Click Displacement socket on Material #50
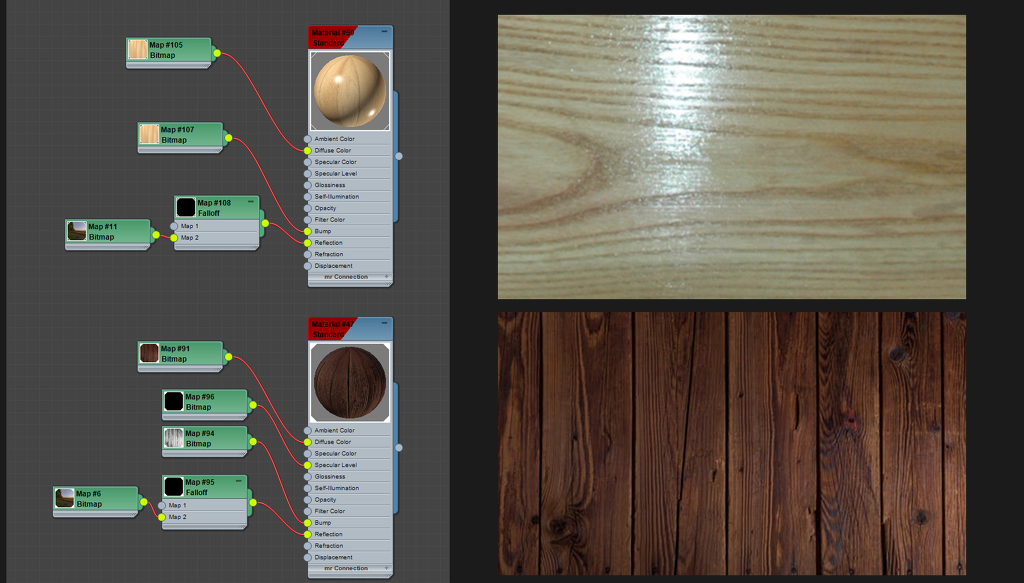This screenshot has width=1024, height=583. pos(308,266)
